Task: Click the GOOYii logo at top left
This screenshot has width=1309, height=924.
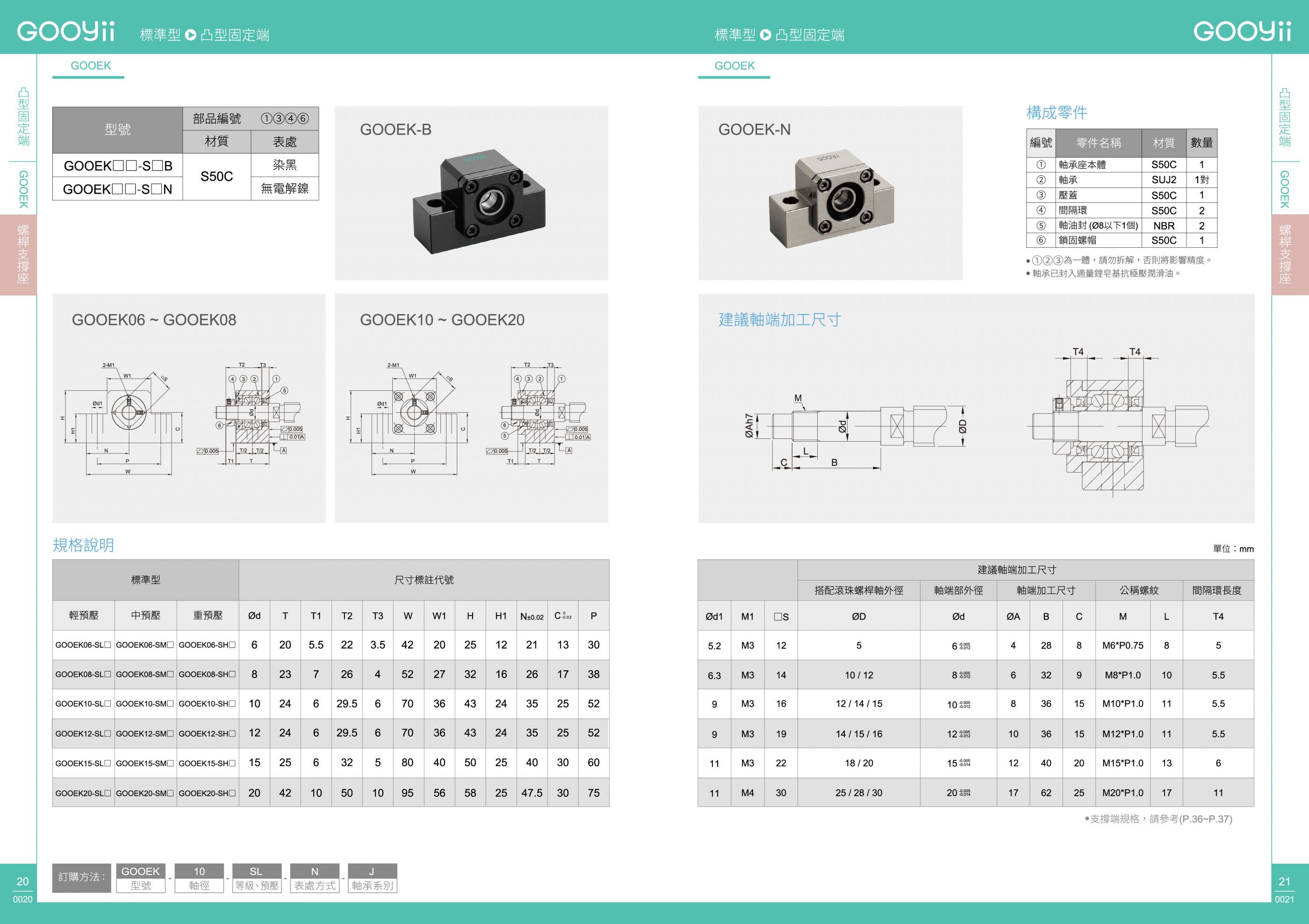Action: click(x=65, y=31)
